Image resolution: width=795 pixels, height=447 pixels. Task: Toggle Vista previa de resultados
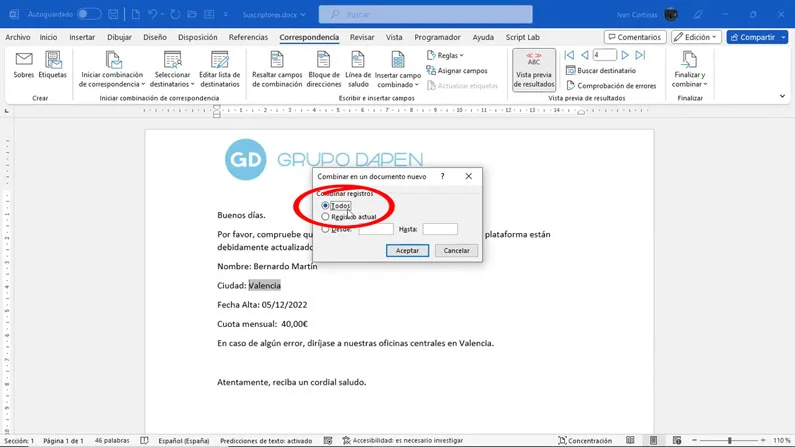pyautogui.click(x=533, y=70)
